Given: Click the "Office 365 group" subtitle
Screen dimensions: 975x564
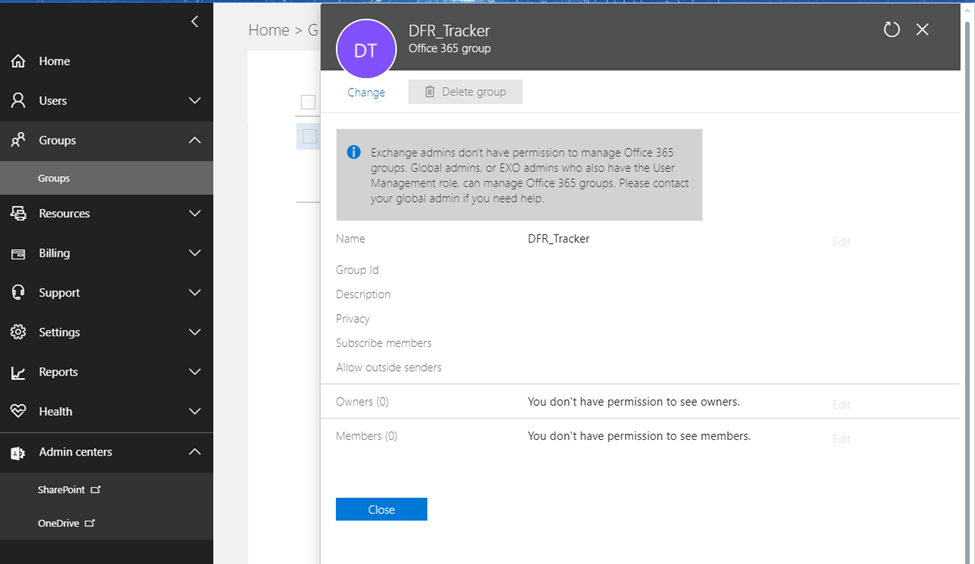Looking at the screenshot, I should tap(450, 49).
